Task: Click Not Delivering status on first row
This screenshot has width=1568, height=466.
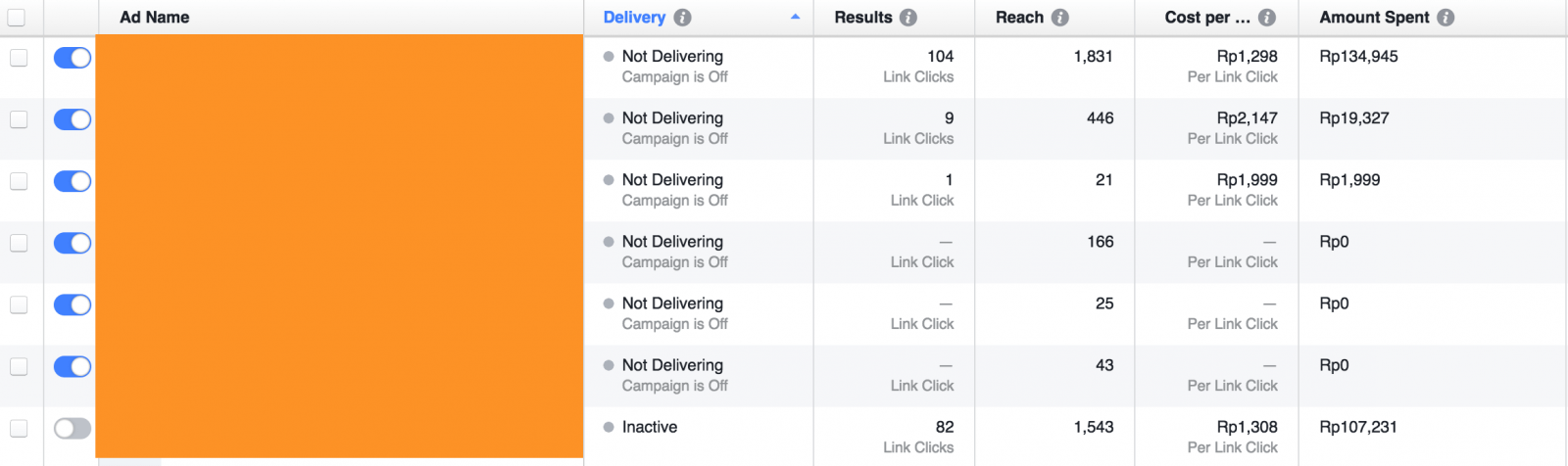Action: point(672,57)
